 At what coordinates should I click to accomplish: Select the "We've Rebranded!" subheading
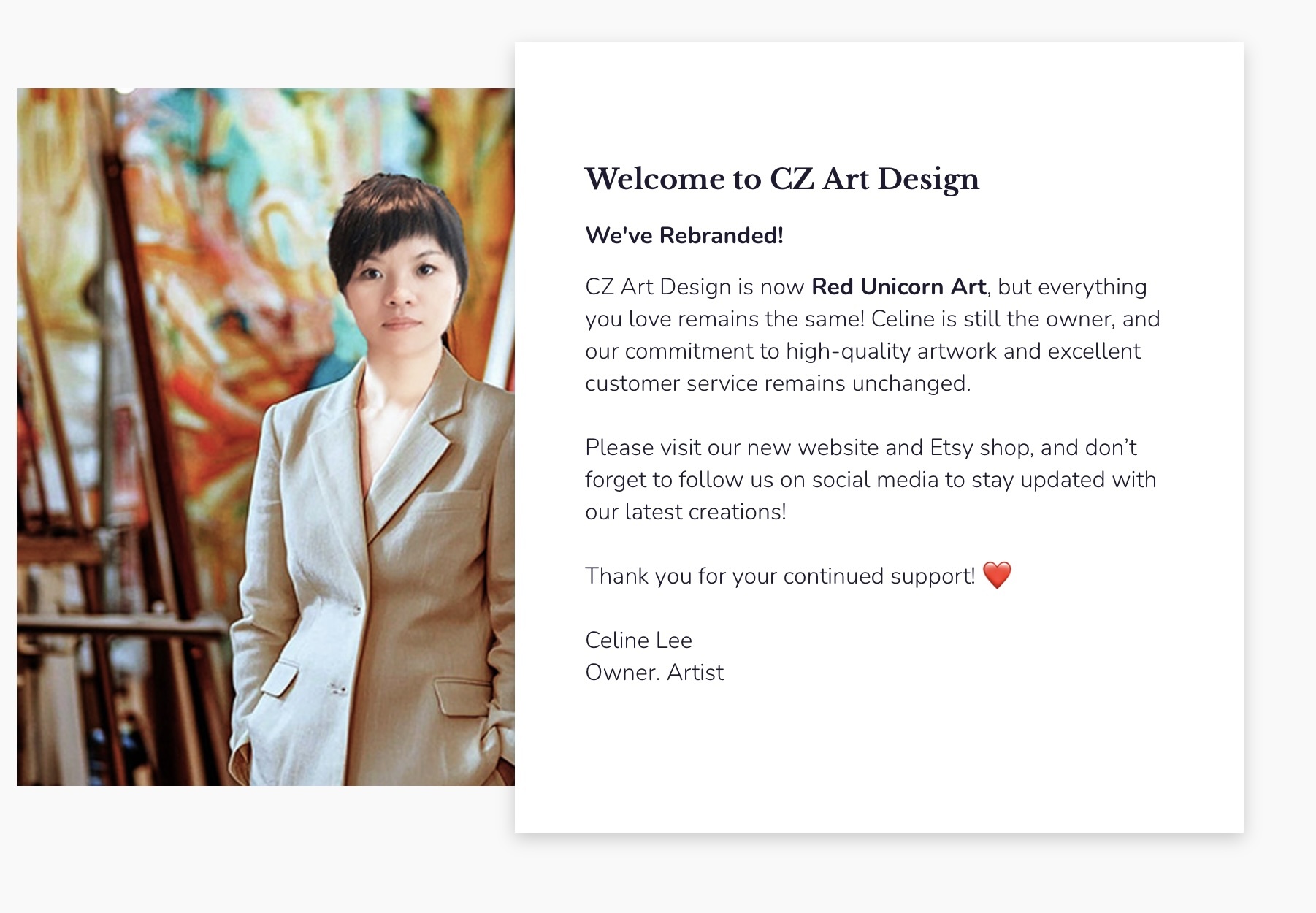[684, 235]
